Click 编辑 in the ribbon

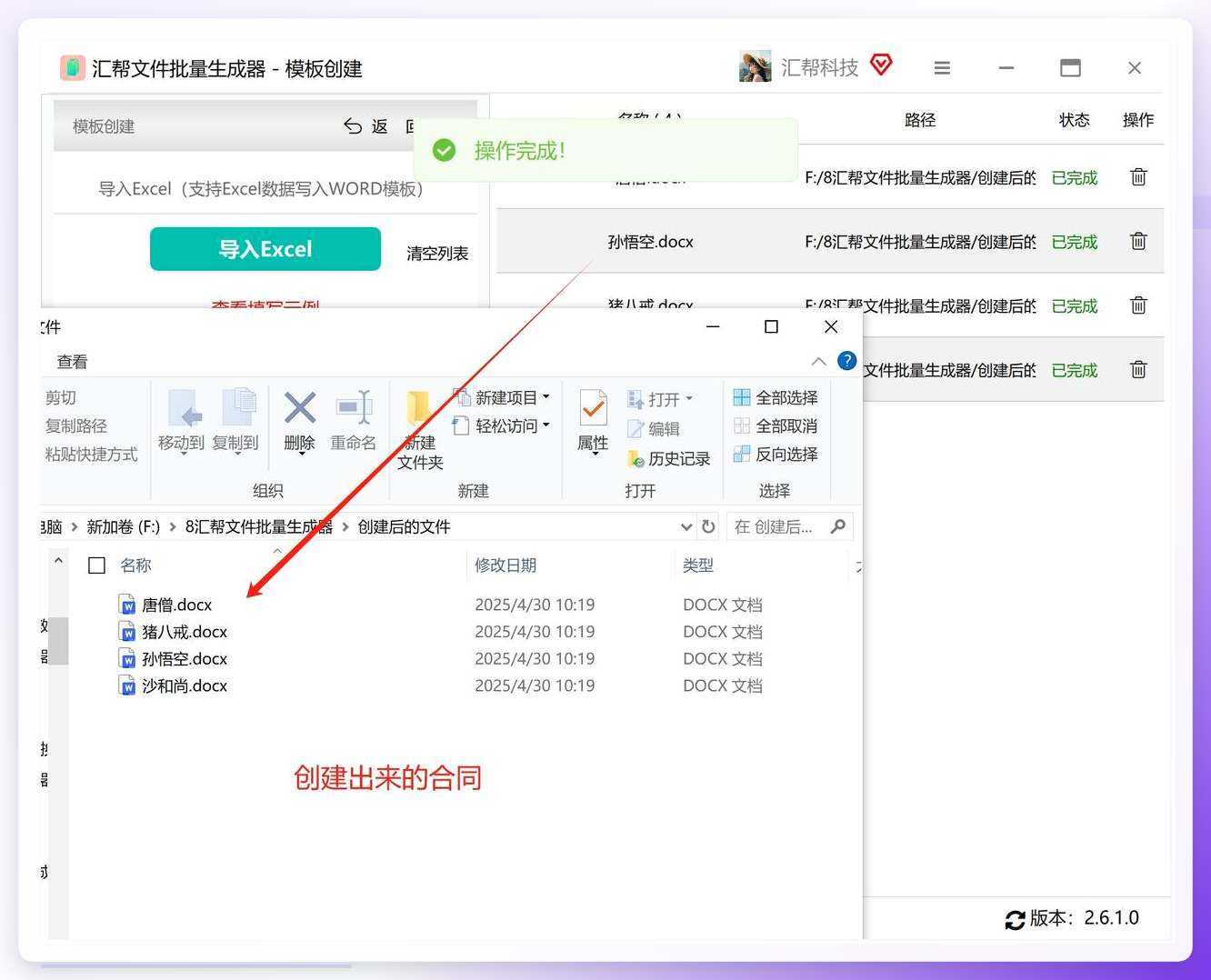654,429
